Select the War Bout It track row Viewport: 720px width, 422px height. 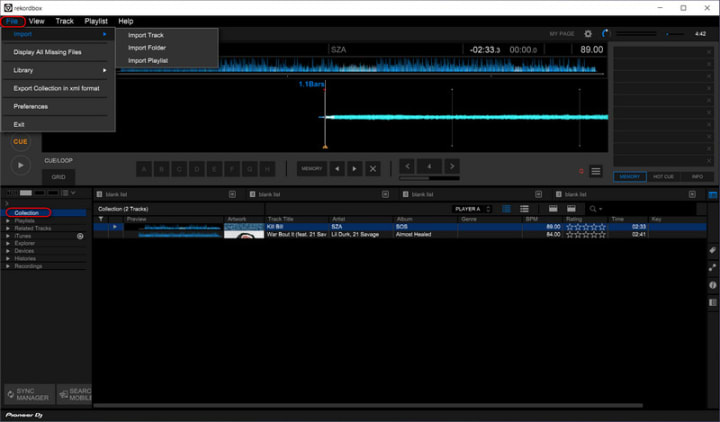click(x=399, y=235)
